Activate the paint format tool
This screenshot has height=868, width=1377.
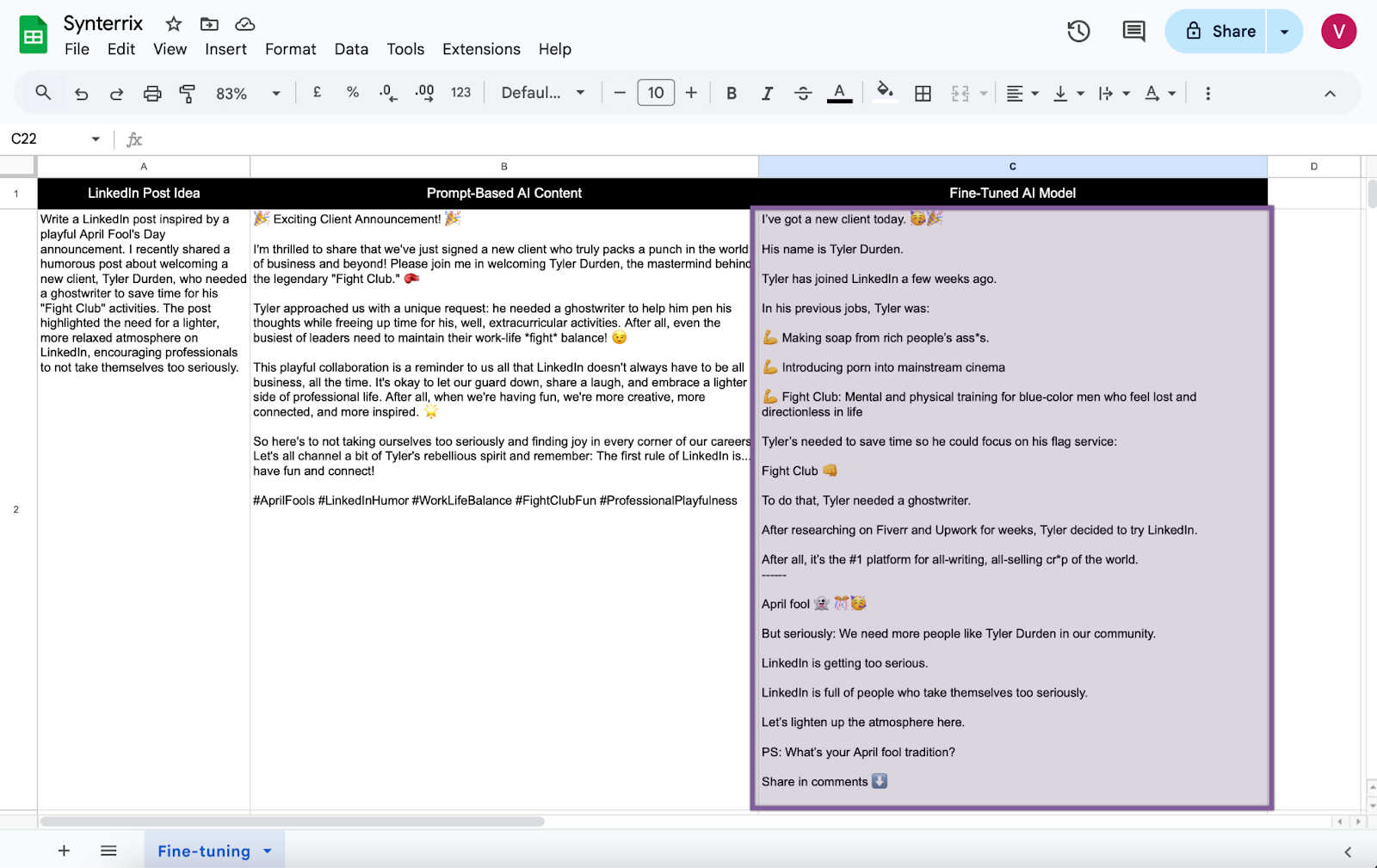click(x=187, y=93)
